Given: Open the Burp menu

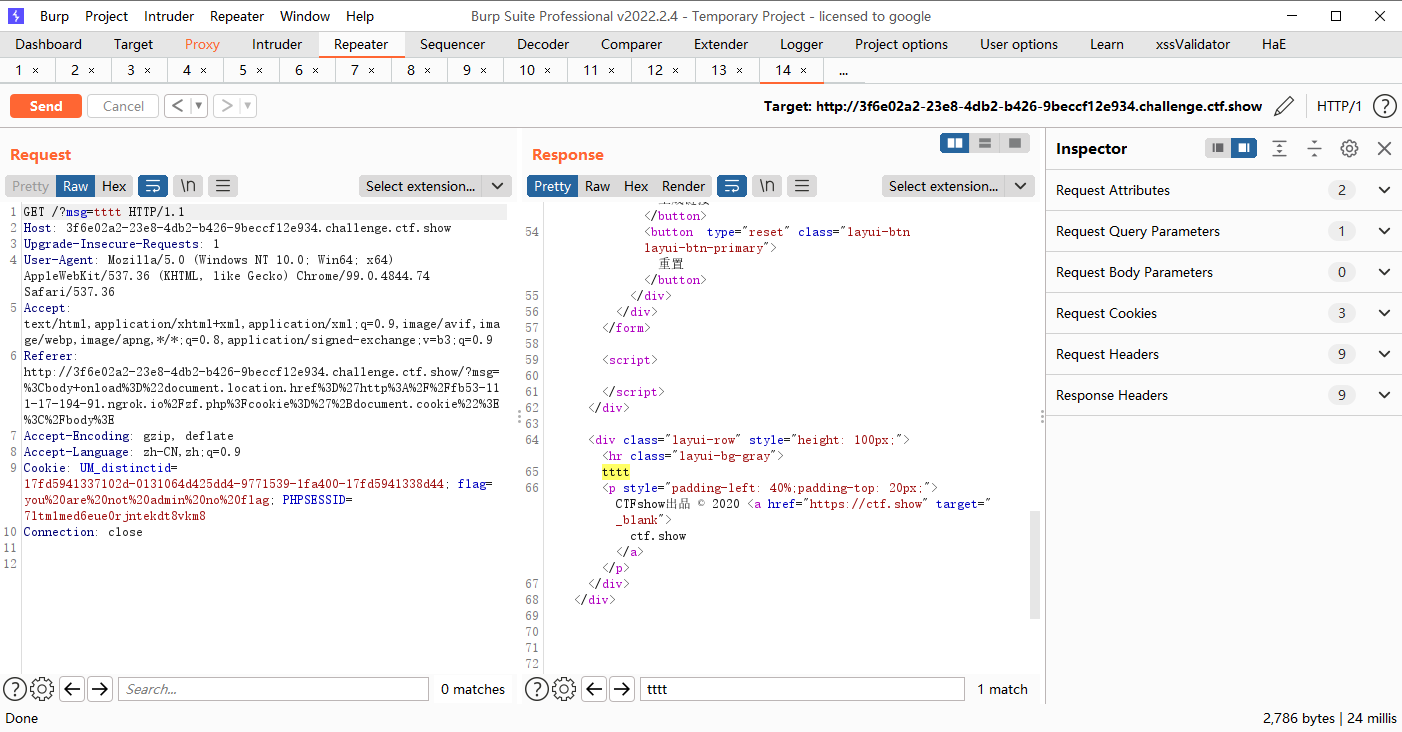Looking at the screenshot, I should [x=54, y=16].
